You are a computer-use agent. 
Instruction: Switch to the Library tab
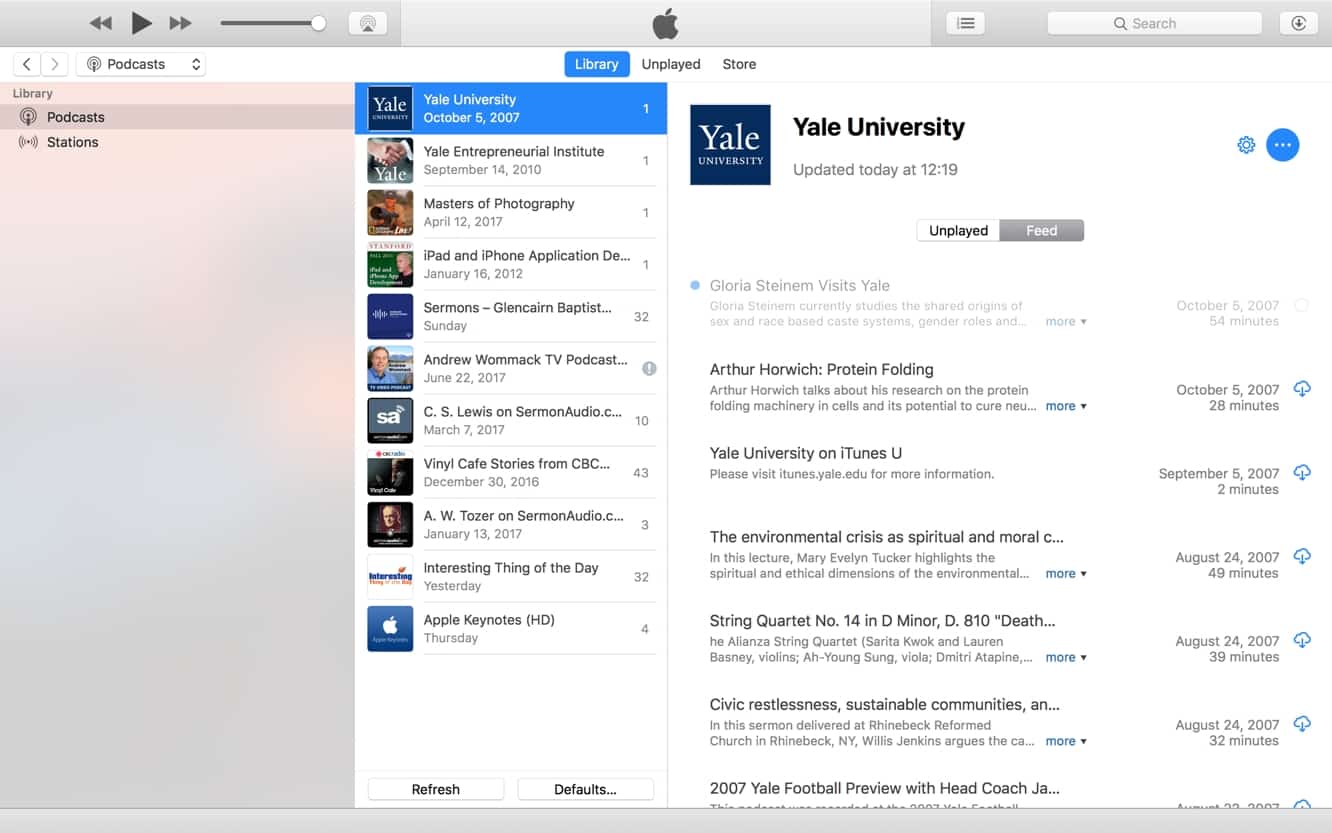(x=597, y=64)
